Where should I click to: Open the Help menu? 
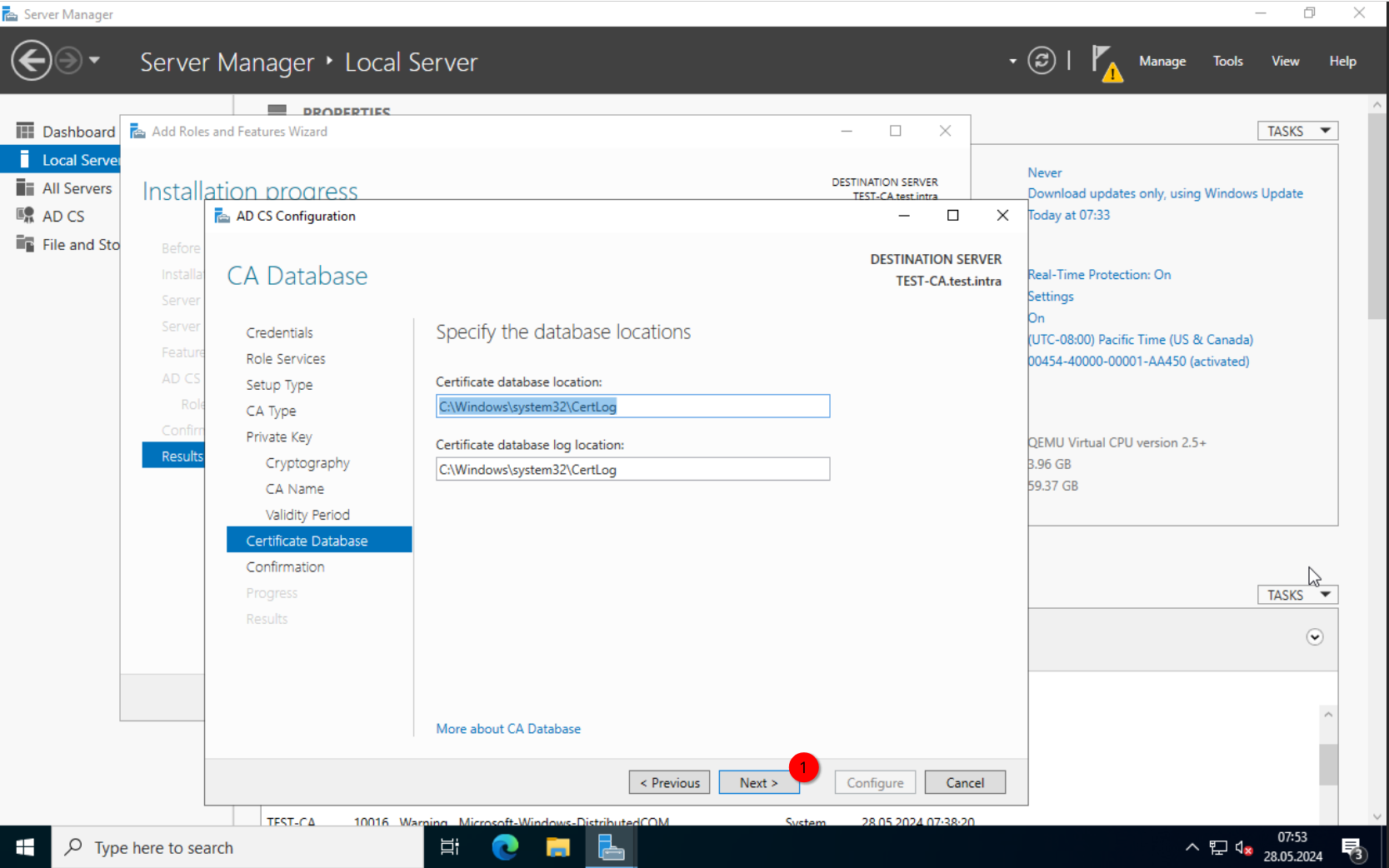(x=1342, y=61)
